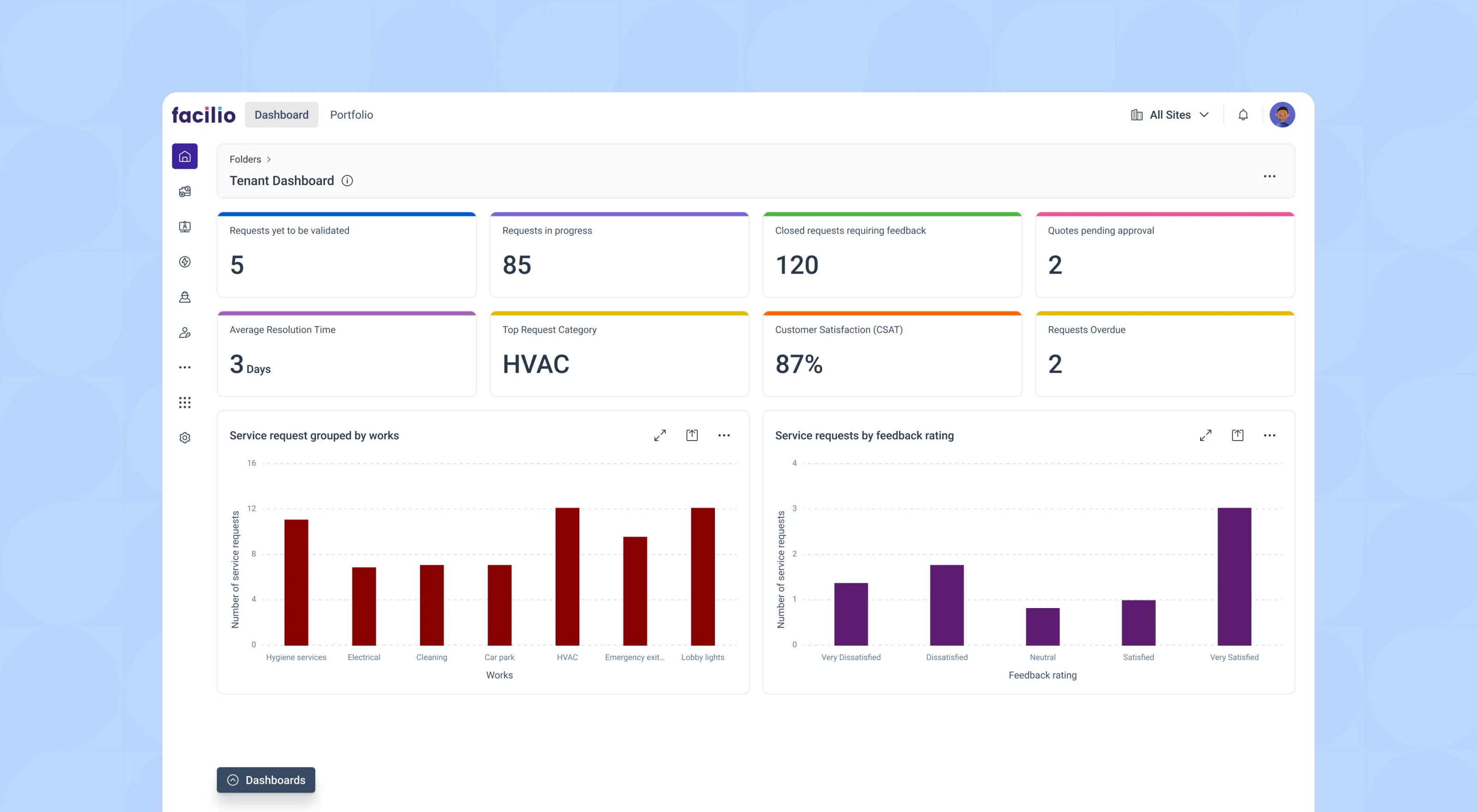
Task: Expand the Service request grouped by works chart
Action: pos(660,436)
